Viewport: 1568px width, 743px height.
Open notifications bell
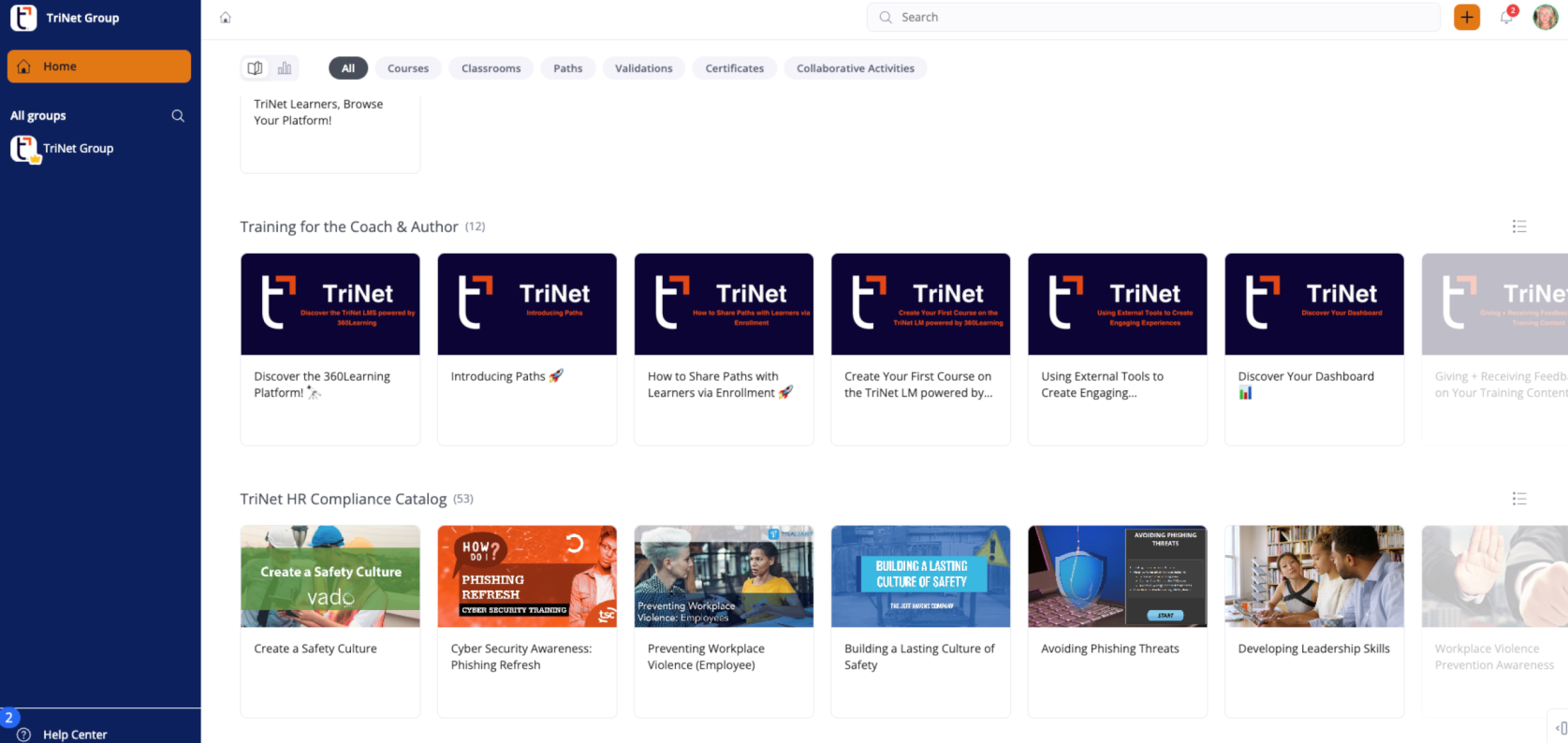pyautogui.click(x=1506, y=17)
